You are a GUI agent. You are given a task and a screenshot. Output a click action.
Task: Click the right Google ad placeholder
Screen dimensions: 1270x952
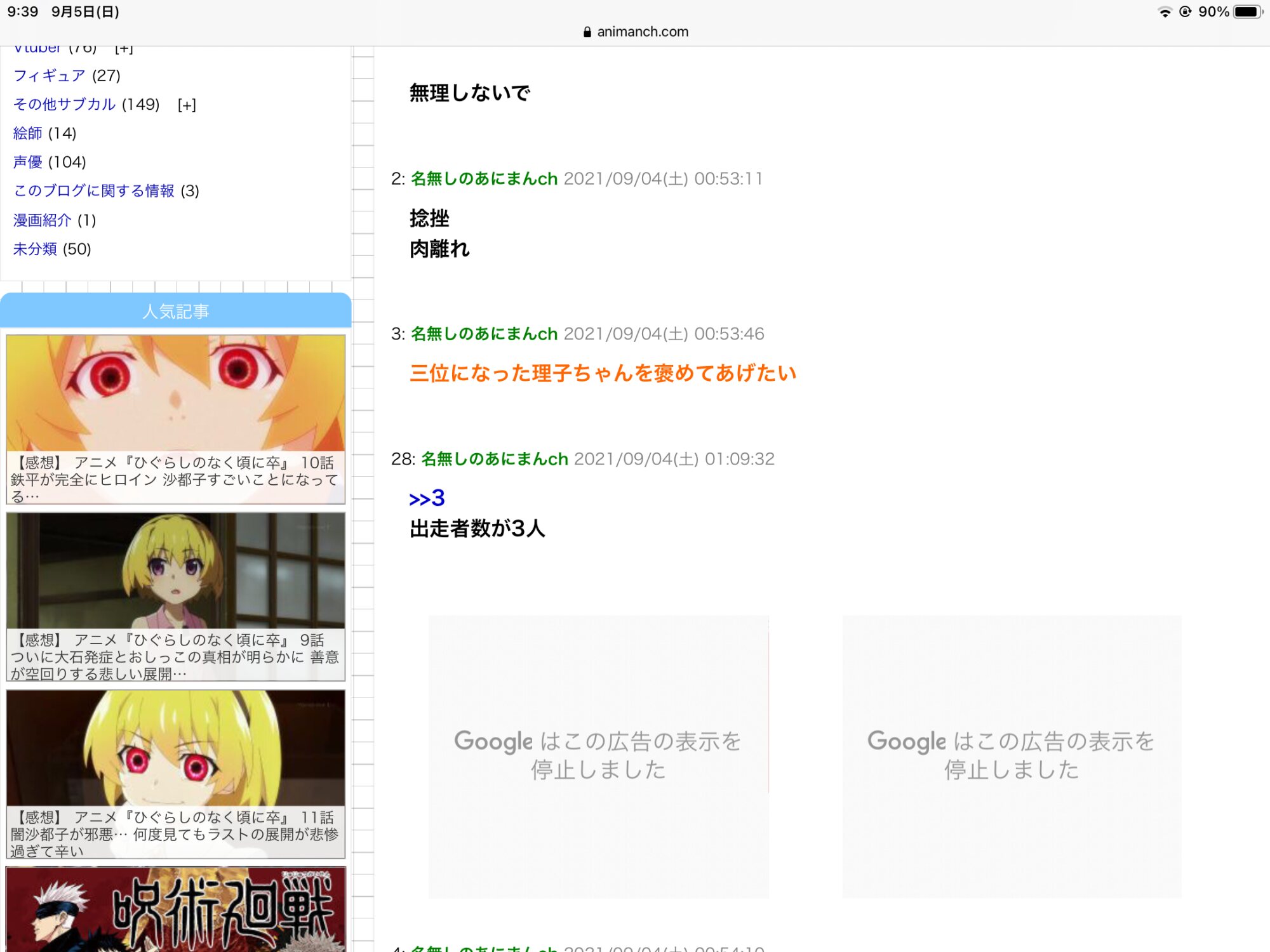pyautogui.click(x=1012, y=757)
